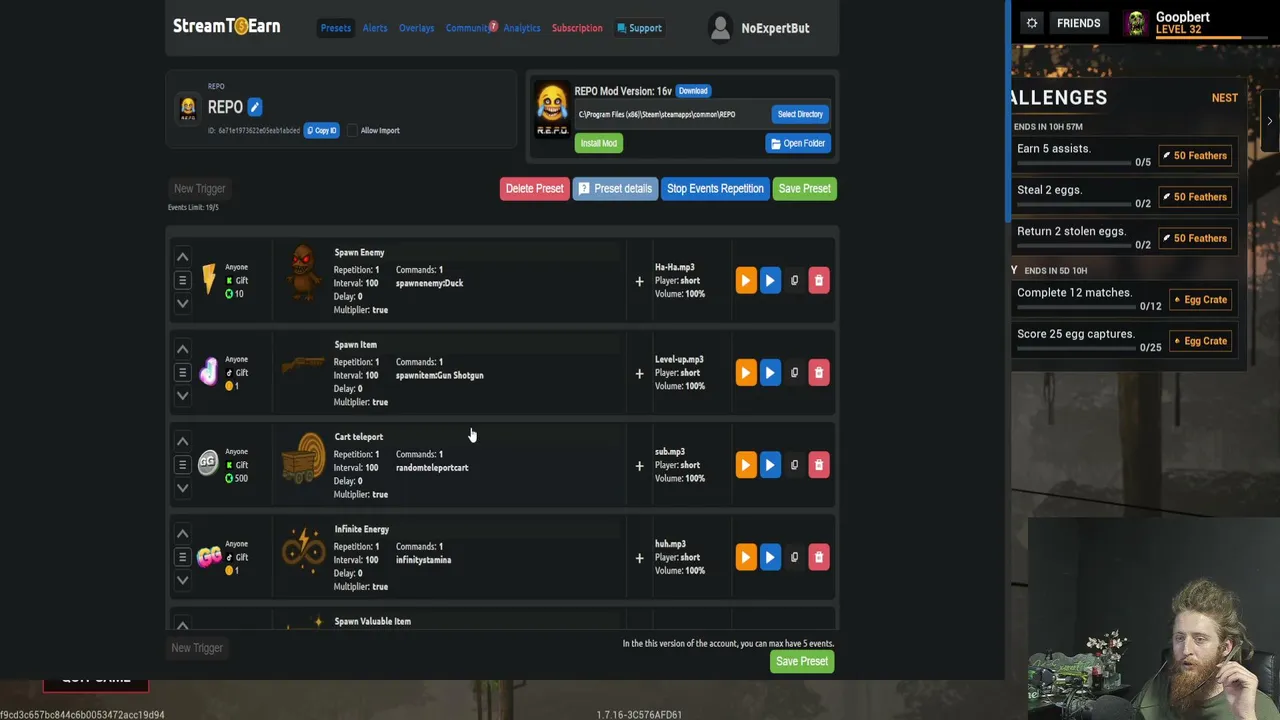The width and height of the screenshot is (1280, 720).
Task: Move Spawn Item trigger up with chevron
Action: tap(182, 350)
